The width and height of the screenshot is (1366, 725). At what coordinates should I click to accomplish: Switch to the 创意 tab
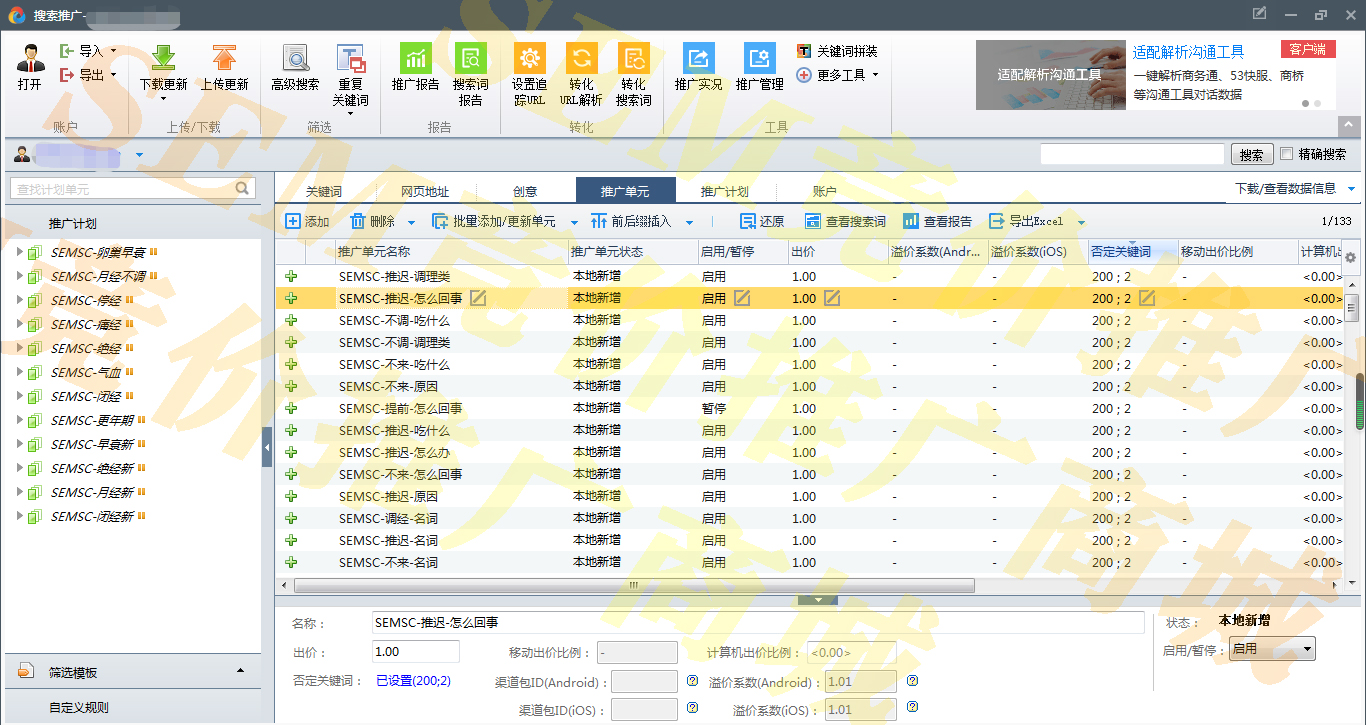pyautogui.click(x=525, y=191)
